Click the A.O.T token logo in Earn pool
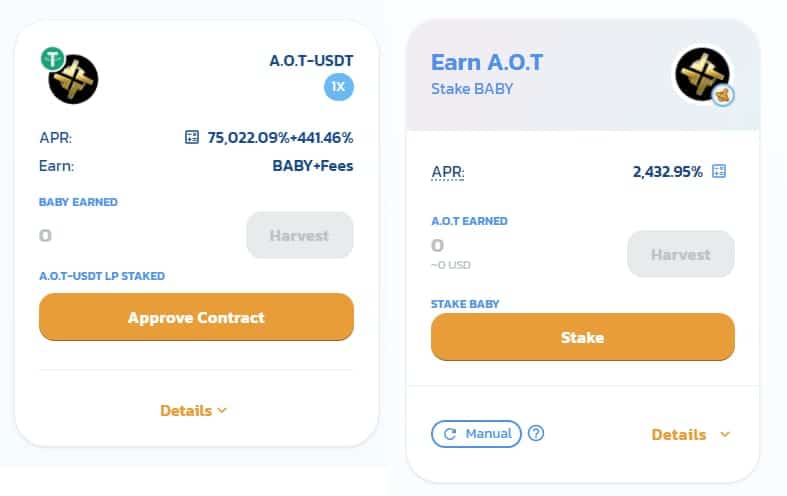The image size is (787, 496). pos(702,74)
